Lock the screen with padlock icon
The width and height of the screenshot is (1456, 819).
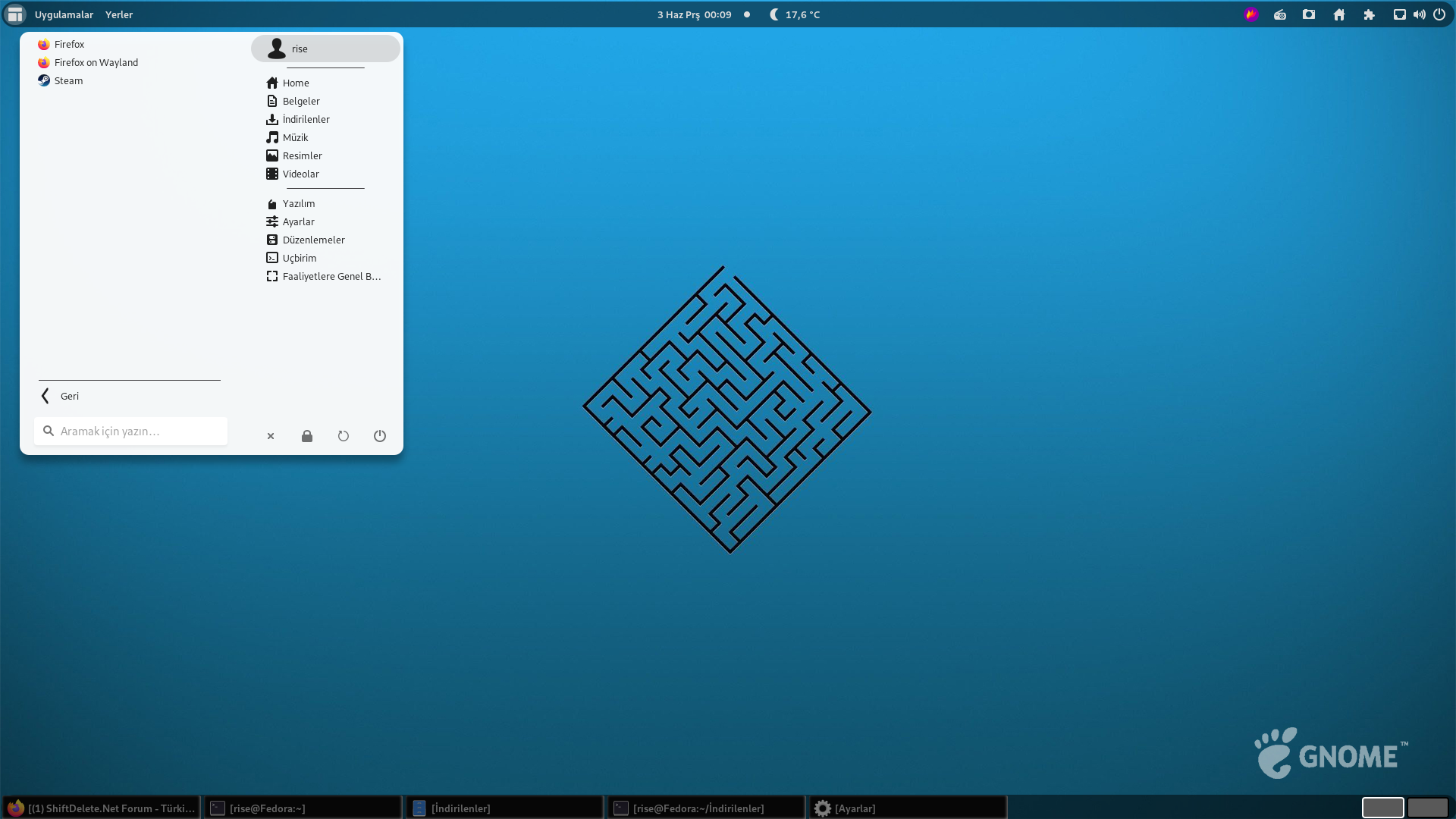pyautogui.click(x=307, y=436)
